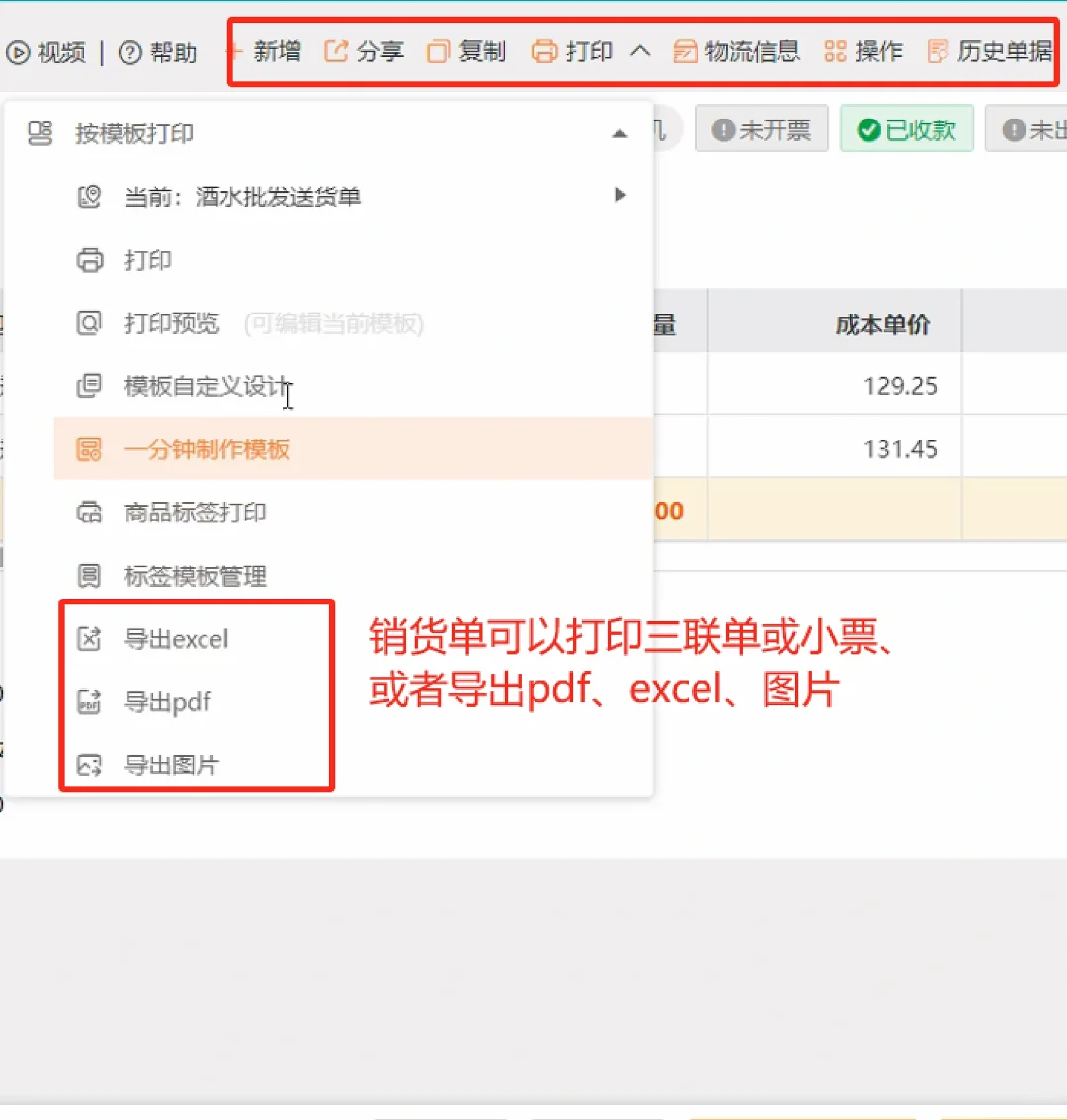1067x1120 pixels.
Task: Click the 物流信息 logistics icon
Action: 685,51
